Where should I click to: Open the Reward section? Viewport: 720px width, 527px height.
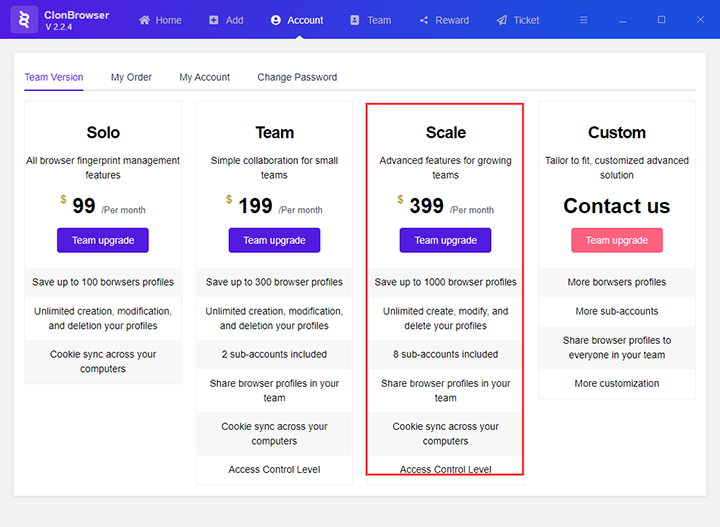point(444,20)
